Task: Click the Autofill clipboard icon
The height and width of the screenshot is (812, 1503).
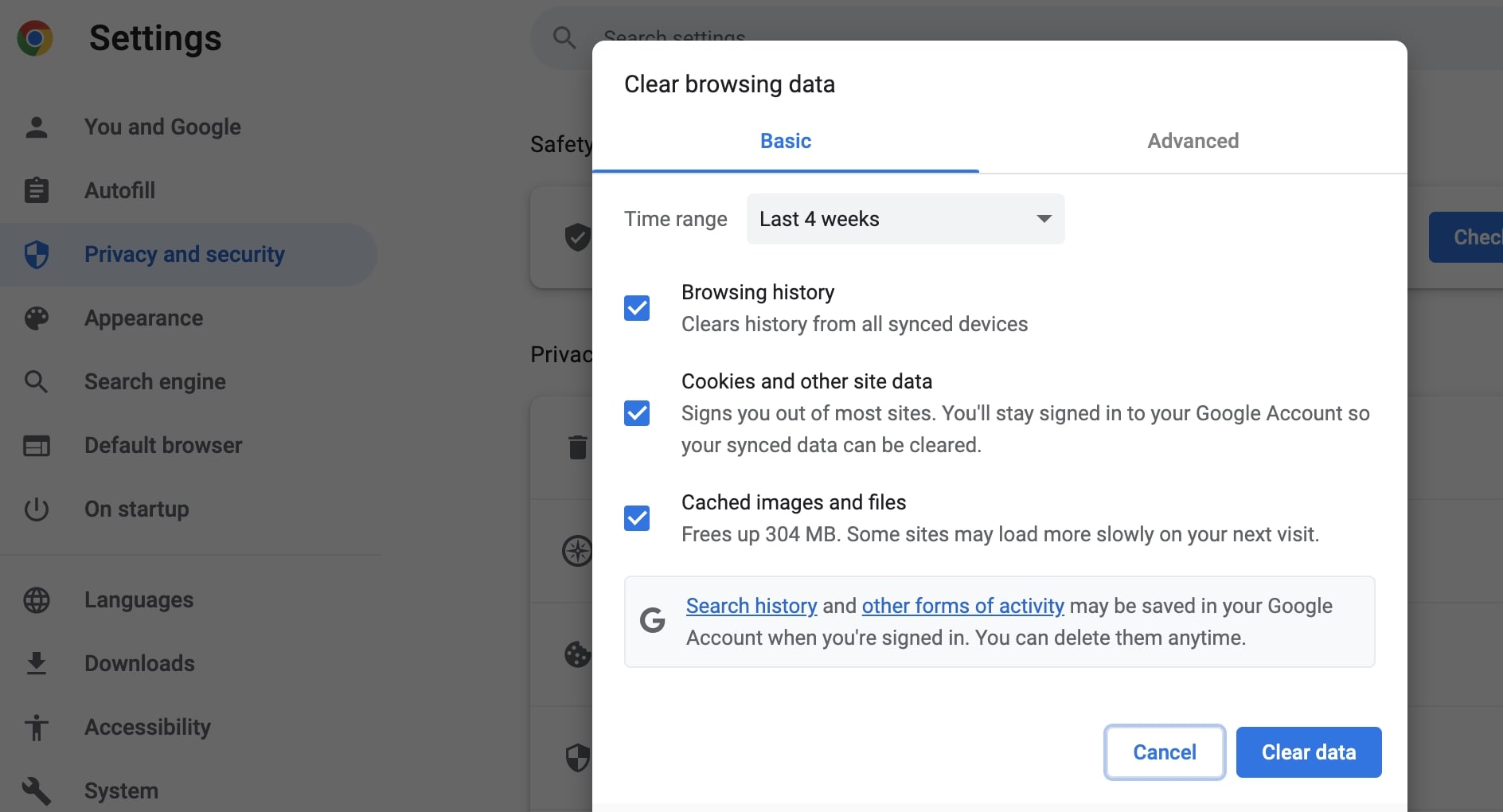Action: pos(37,191)
